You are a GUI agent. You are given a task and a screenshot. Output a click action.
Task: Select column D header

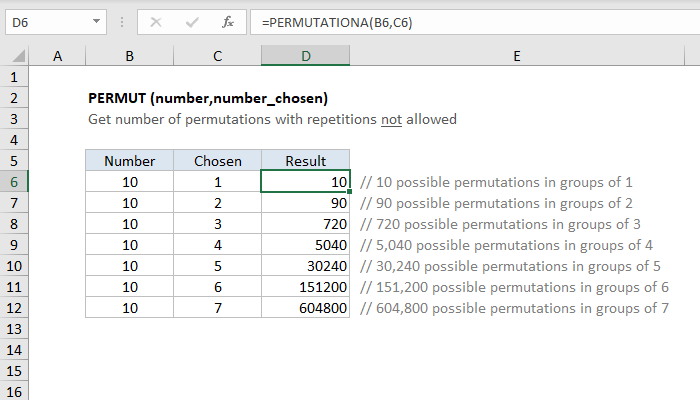(305, 56)
